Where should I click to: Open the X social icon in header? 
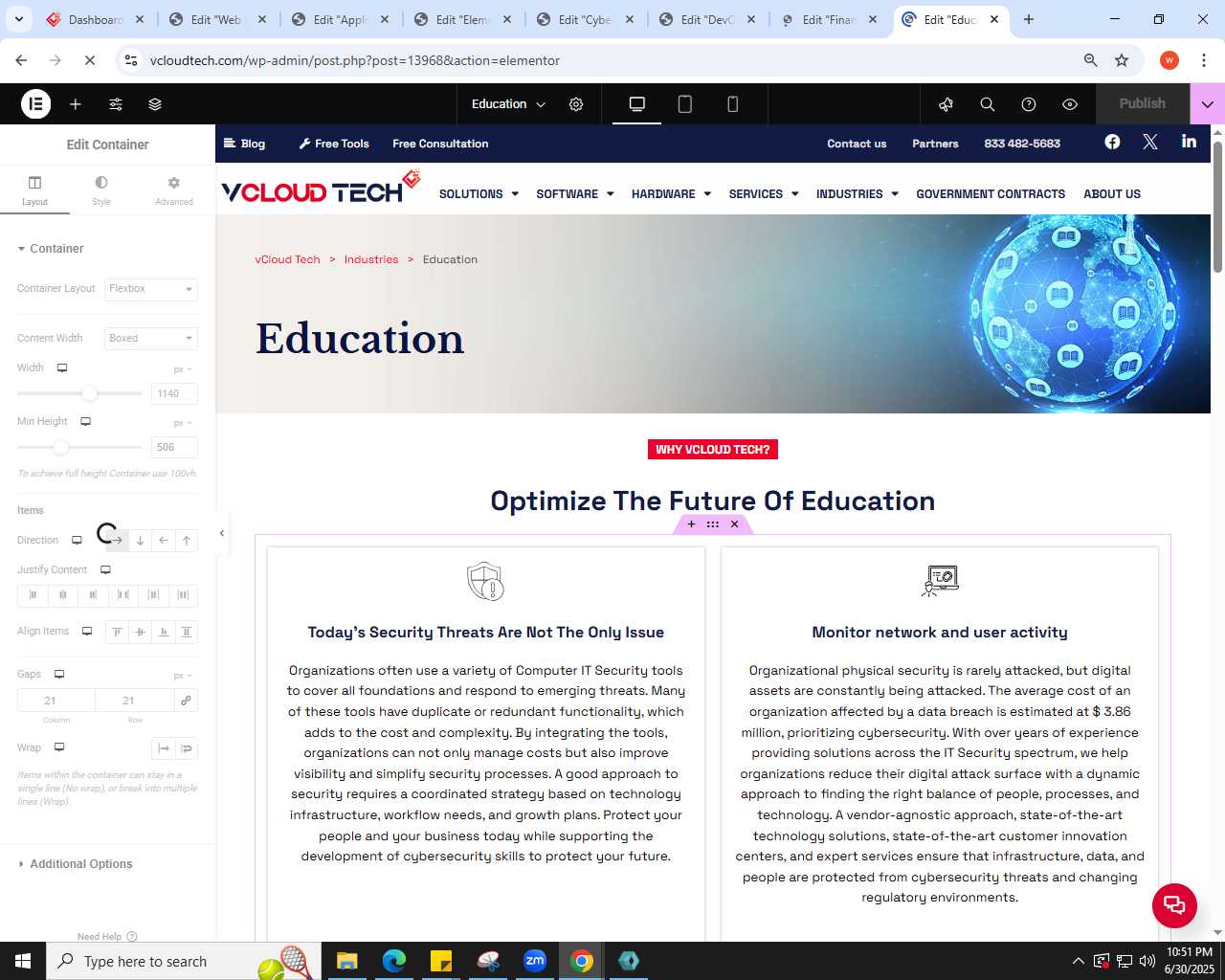click(x=1150, y=142)
